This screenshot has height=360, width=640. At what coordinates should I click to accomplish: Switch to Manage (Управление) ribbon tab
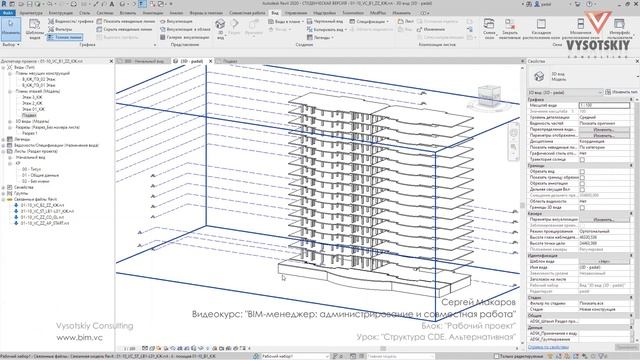pyautogui.click(x=296, y=13)
